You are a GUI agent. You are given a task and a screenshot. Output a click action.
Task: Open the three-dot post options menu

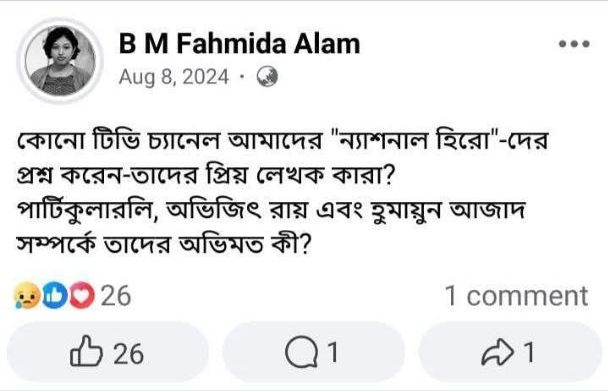pyautogui.click(x=574, y=44)
